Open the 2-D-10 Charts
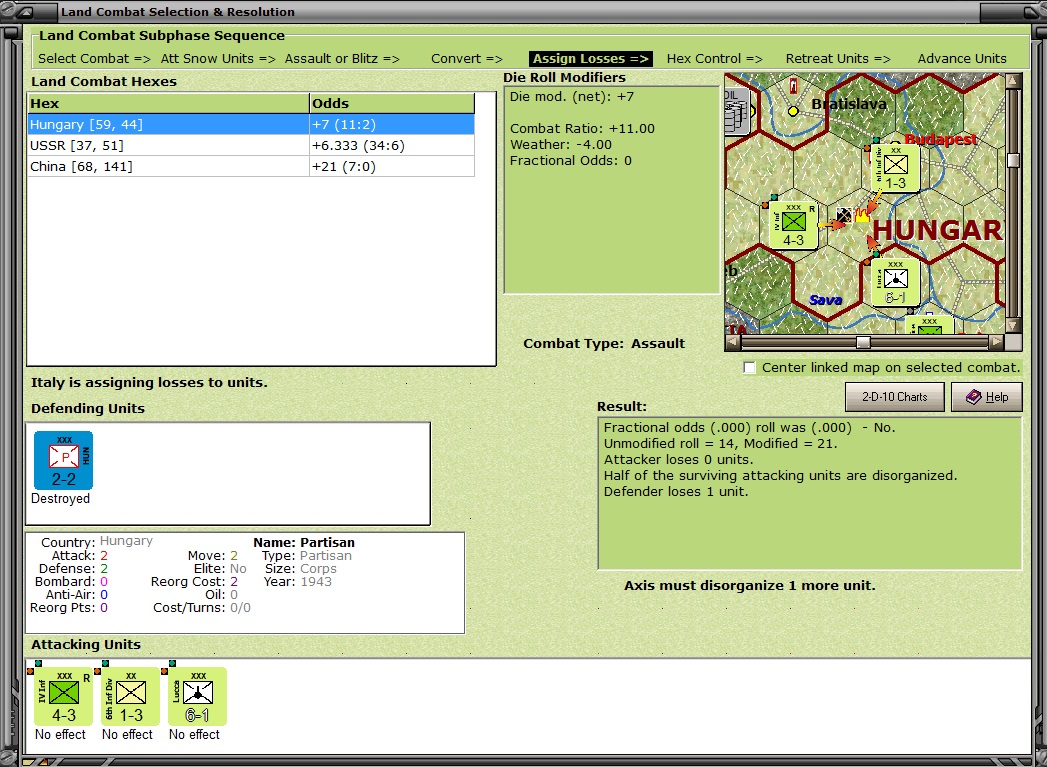Screen dimensions: 1047x767 [894, 397]
